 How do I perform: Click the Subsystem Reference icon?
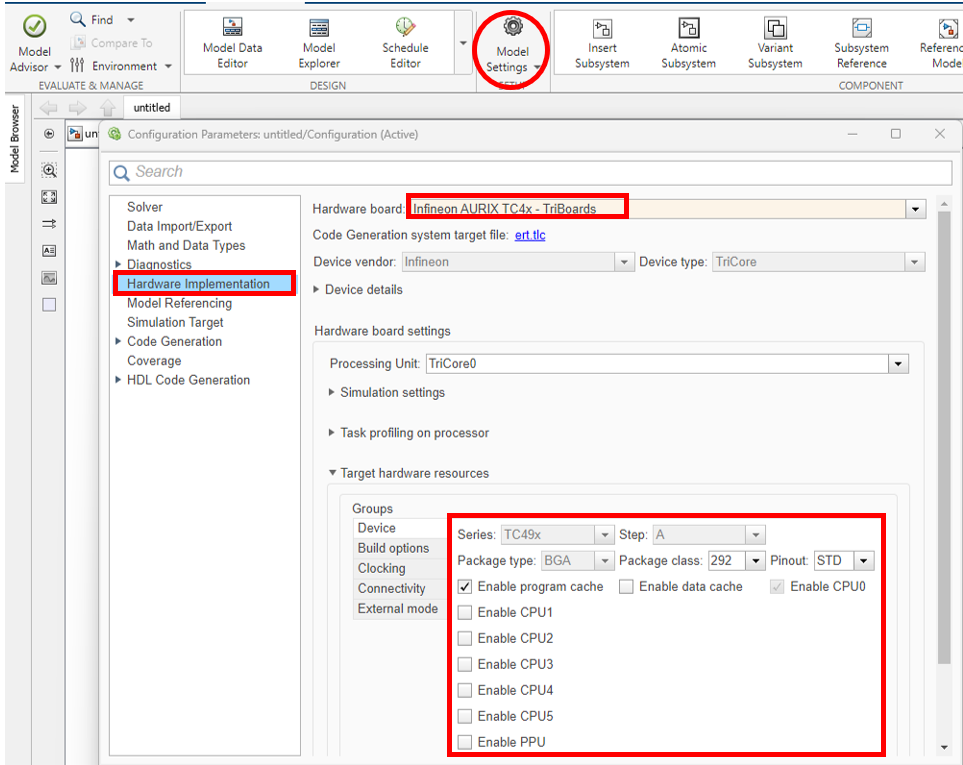pos(861,29)
